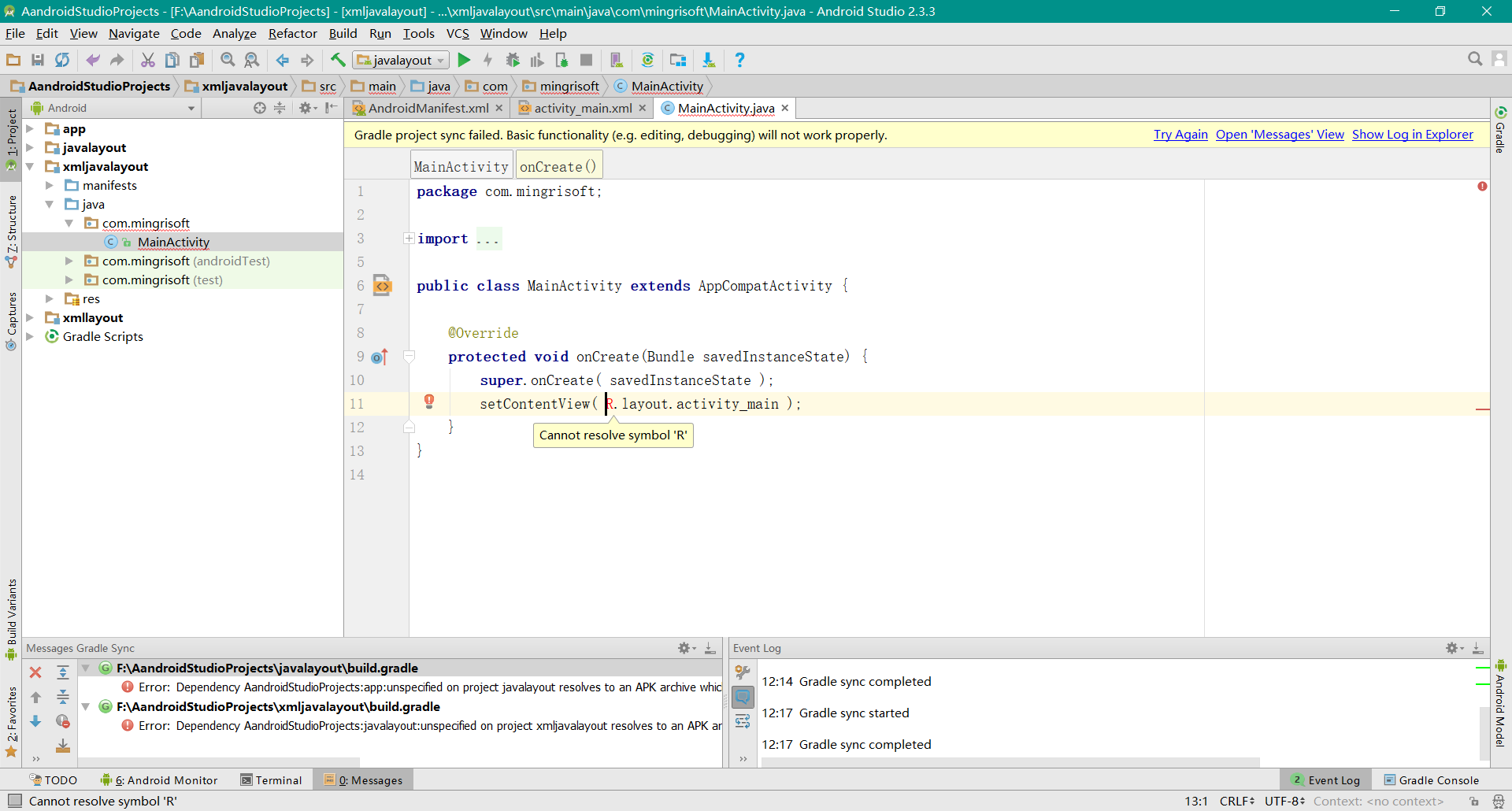Toggle the Favorites tool window button

[x=11, y=722]
